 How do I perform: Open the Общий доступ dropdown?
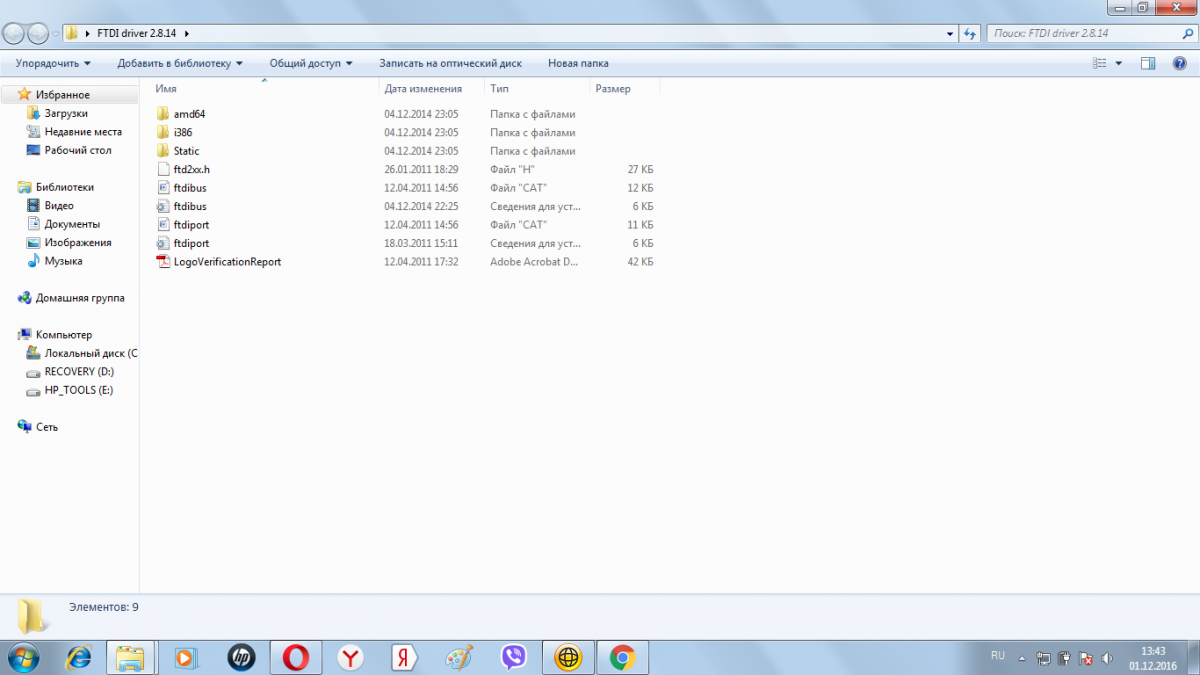click(x=311, y=63)
